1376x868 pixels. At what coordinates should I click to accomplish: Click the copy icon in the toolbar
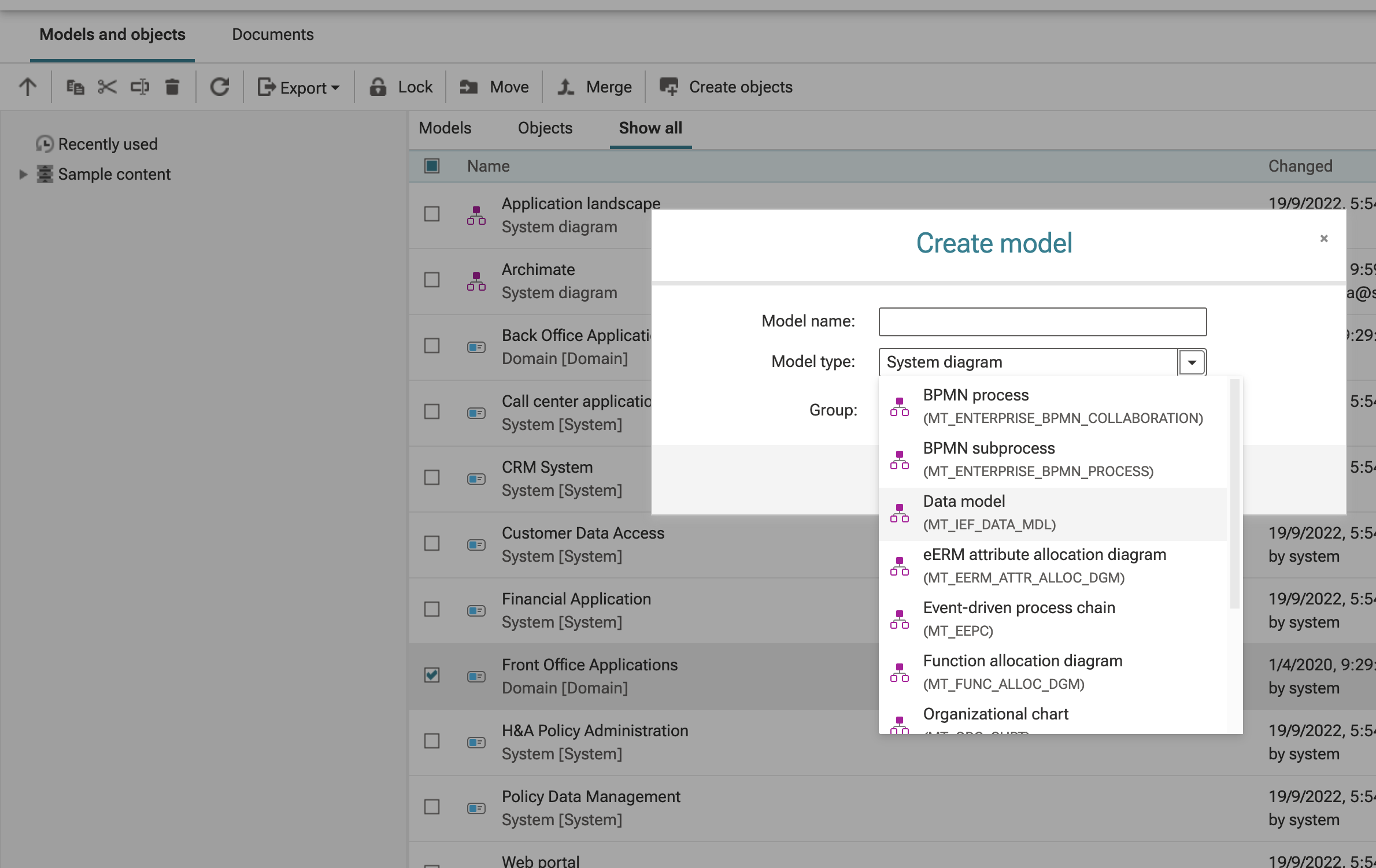point(75,87)
